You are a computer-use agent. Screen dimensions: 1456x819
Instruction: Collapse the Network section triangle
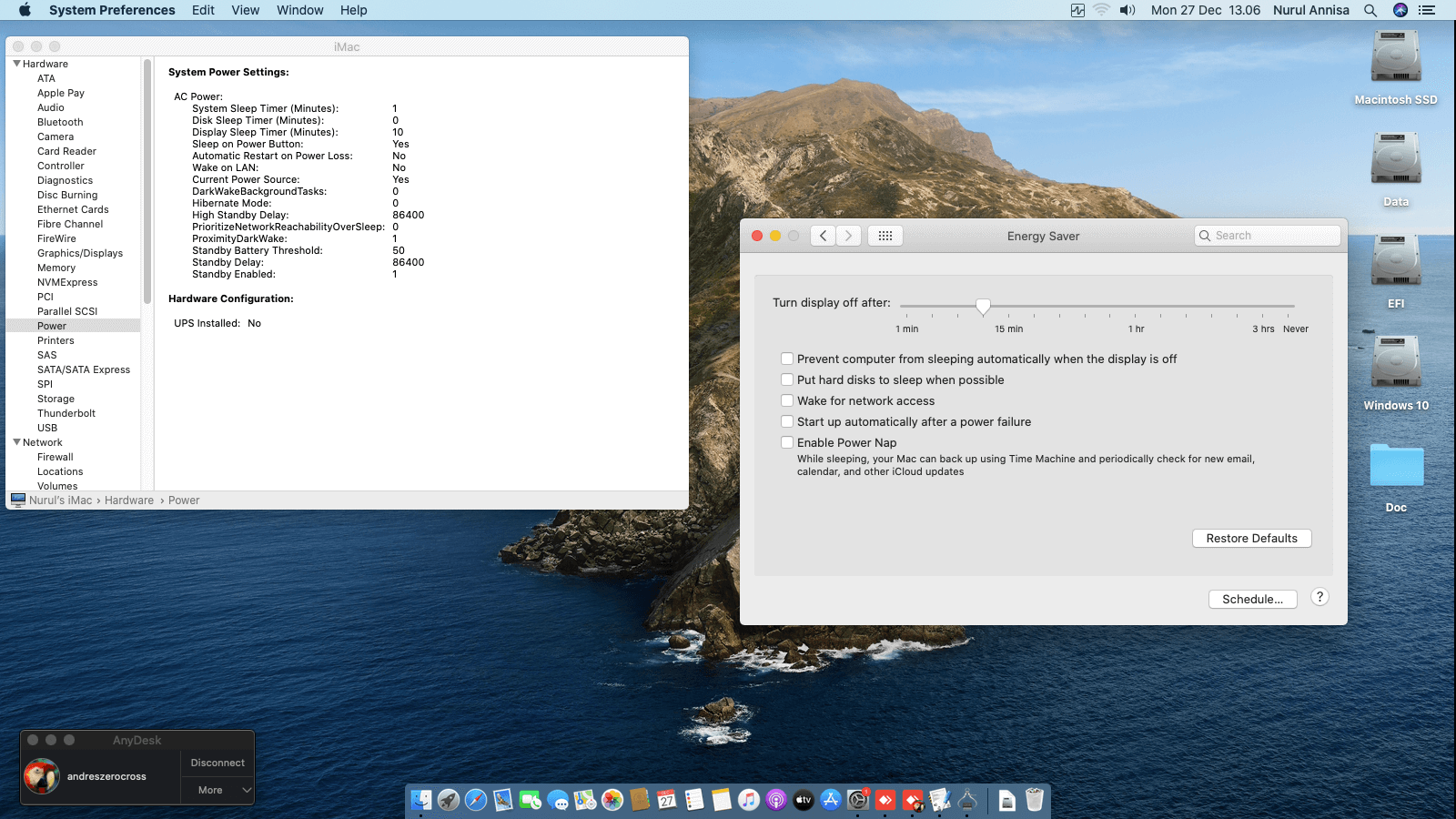[16, 442]
